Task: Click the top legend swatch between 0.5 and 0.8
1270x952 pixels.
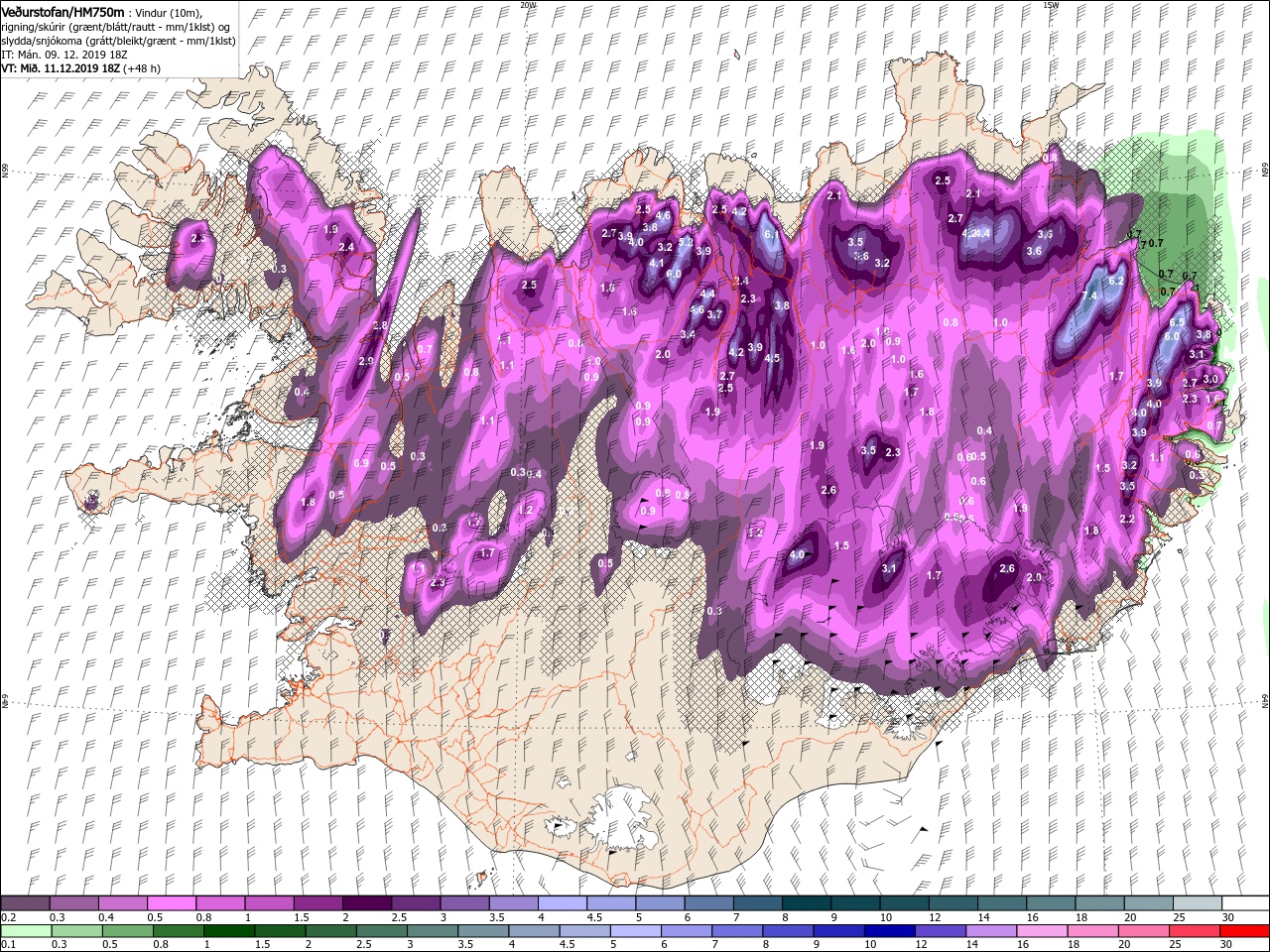Action: [171, 902]
